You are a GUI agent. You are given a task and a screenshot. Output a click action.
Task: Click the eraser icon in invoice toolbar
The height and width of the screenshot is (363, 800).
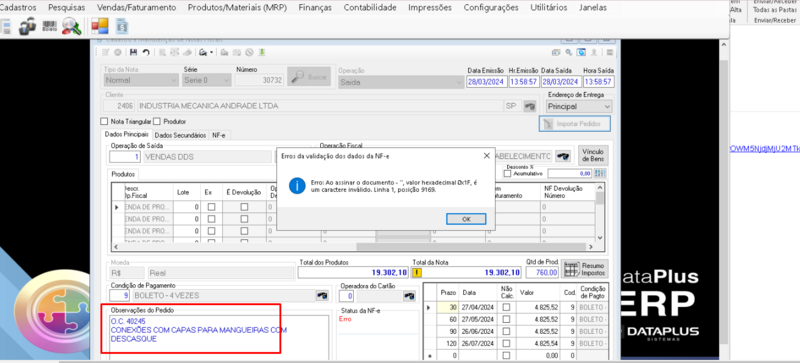click(187, 52)
